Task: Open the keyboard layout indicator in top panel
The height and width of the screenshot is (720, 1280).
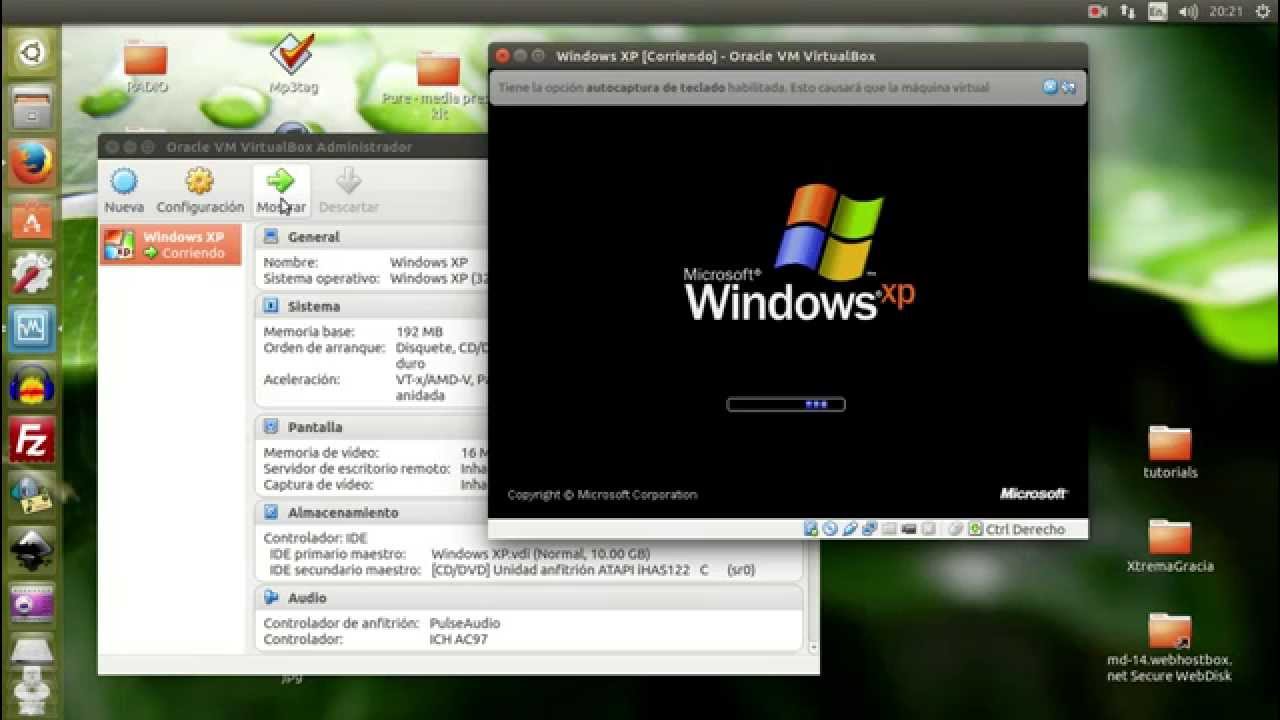Action: click(1157, 12)
